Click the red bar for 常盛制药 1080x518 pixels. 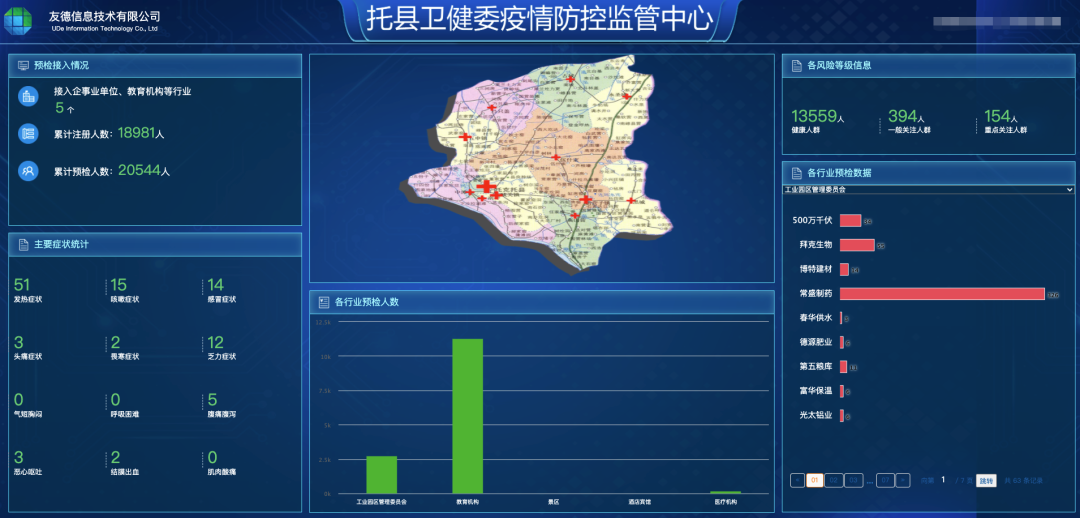pyautogui.click(x=942, y=293)
